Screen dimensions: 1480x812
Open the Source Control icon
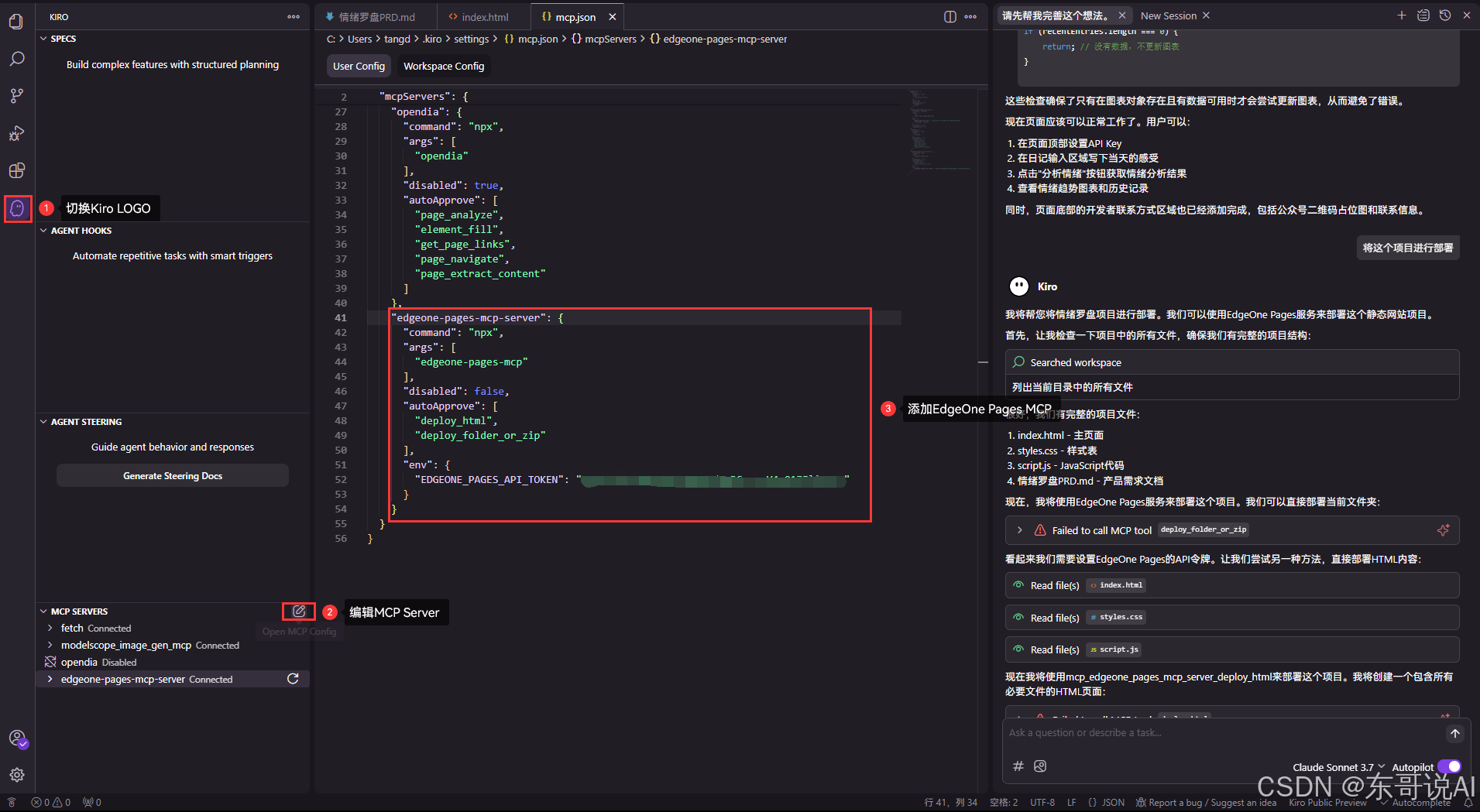(16, 96)
